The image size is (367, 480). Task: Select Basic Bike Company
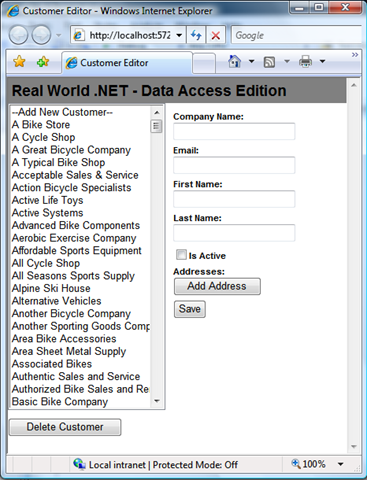coord(80,402)
